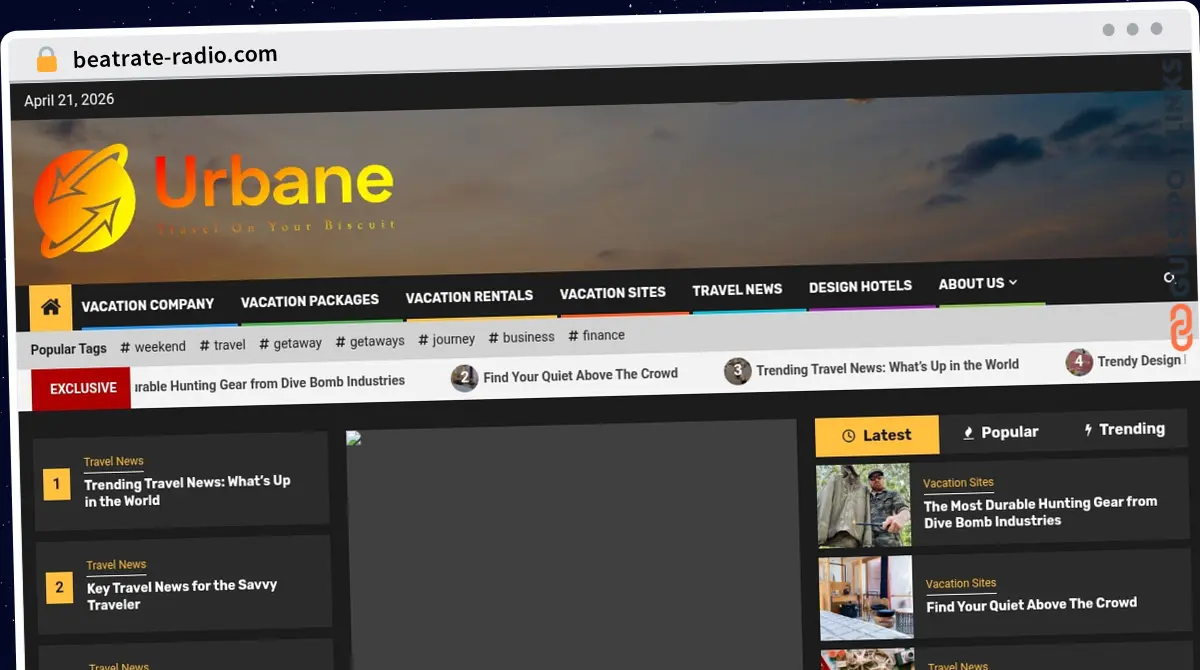1200x670 pixels.
Task: Open the # finance tag
Action: click(596, 336)
